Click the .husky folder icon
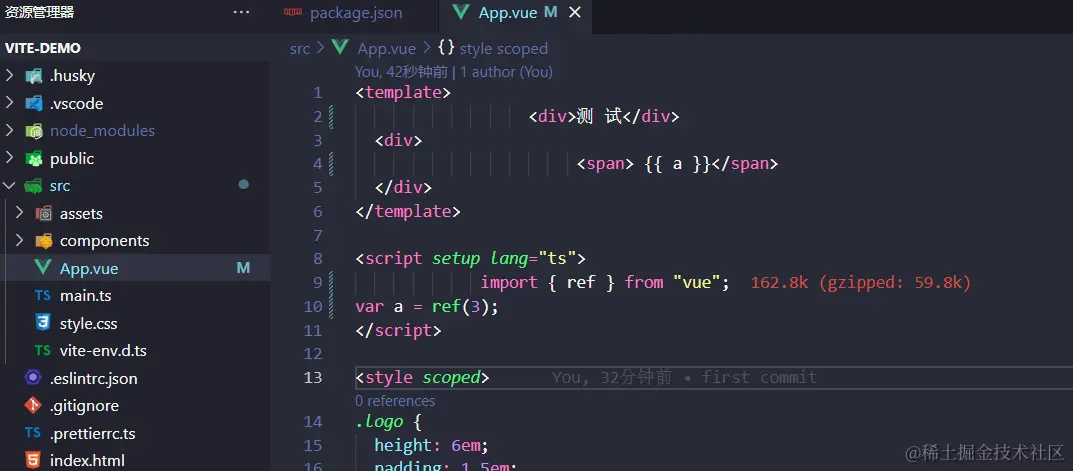Viewport: 1073px width, 471px height. point(34,76)
